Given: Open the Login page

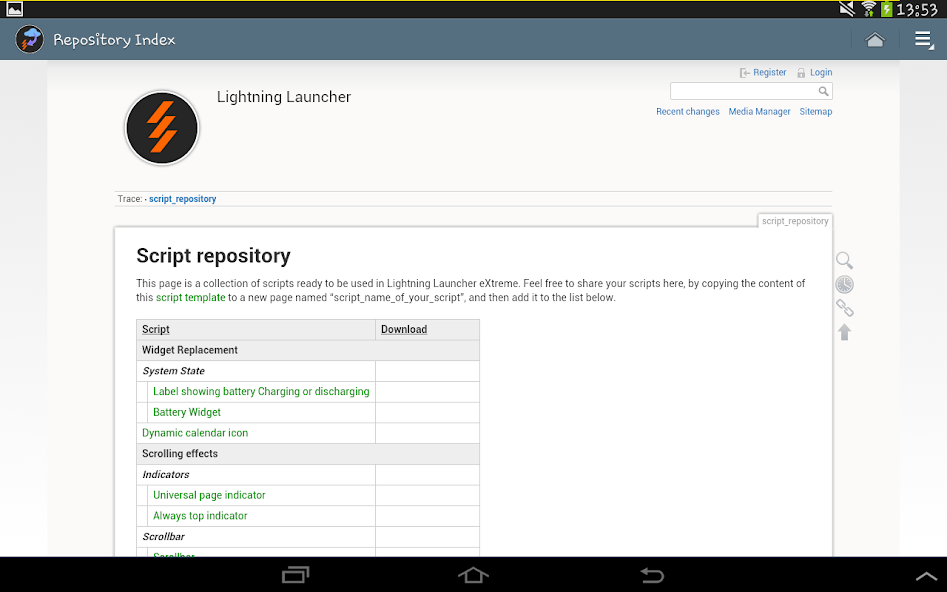Looking at the screenshot, I should point(820,72).
